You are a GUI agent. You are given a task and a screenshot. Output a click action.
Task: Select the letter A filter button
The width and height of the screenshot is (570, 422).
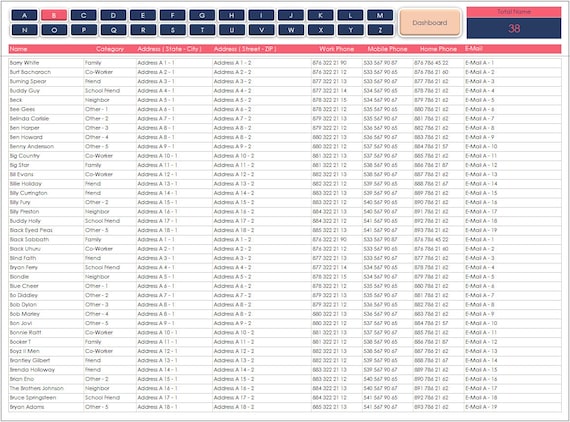[24, 15]
